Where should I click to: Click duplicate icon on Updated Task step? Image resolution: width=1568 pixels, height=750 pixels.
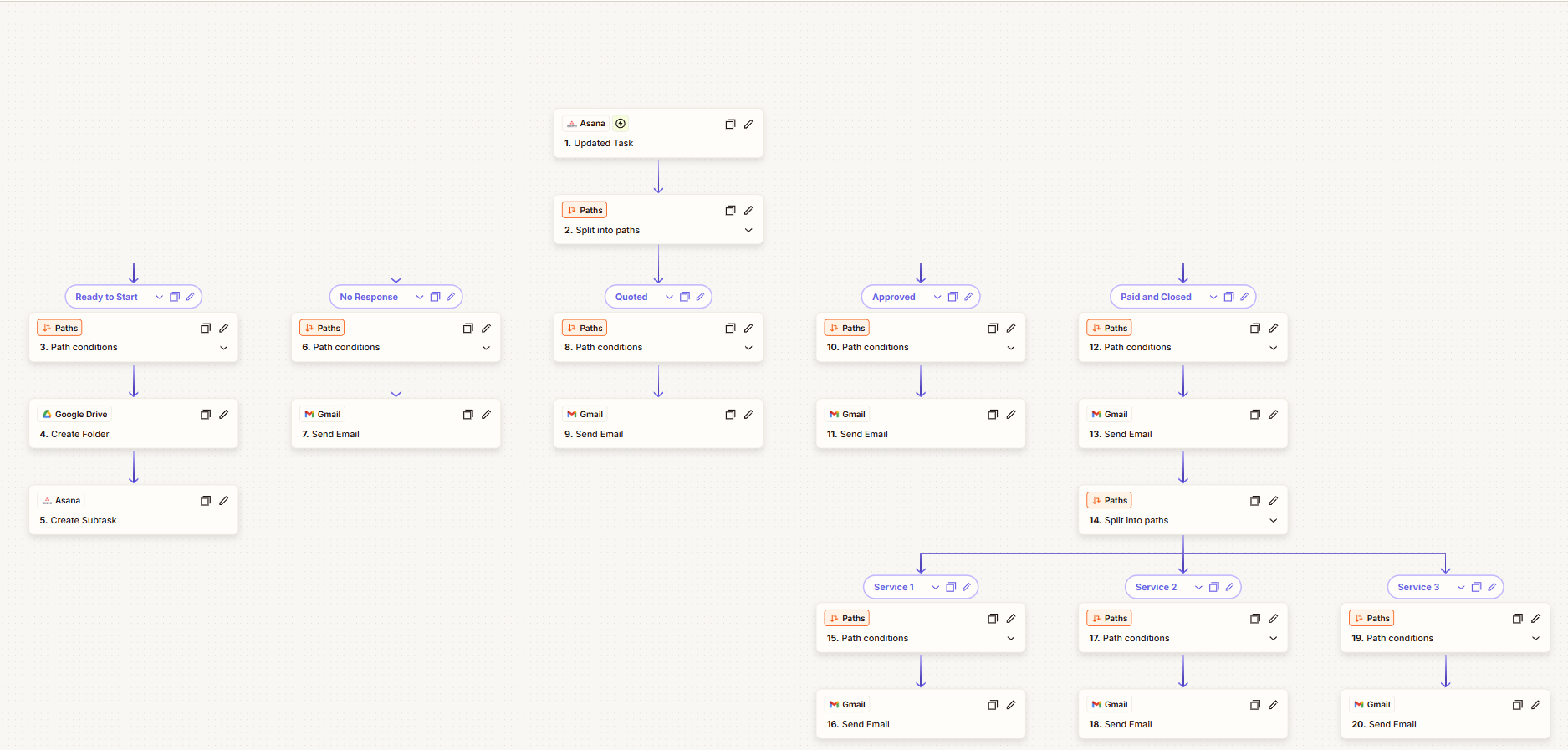[x=730, y=124]
